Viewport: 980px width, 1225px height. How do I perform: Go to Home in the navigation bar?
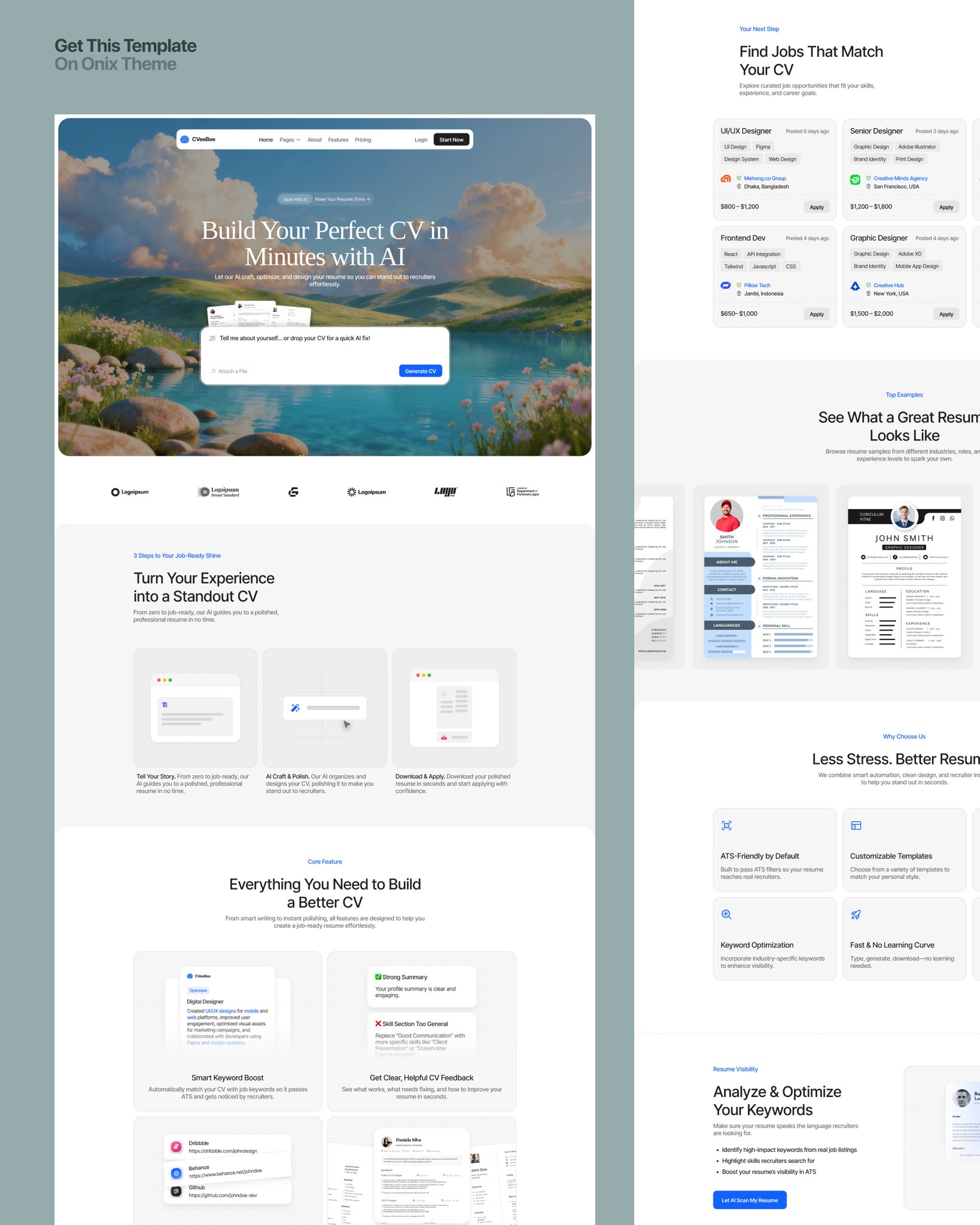click(x=266, y=140)
